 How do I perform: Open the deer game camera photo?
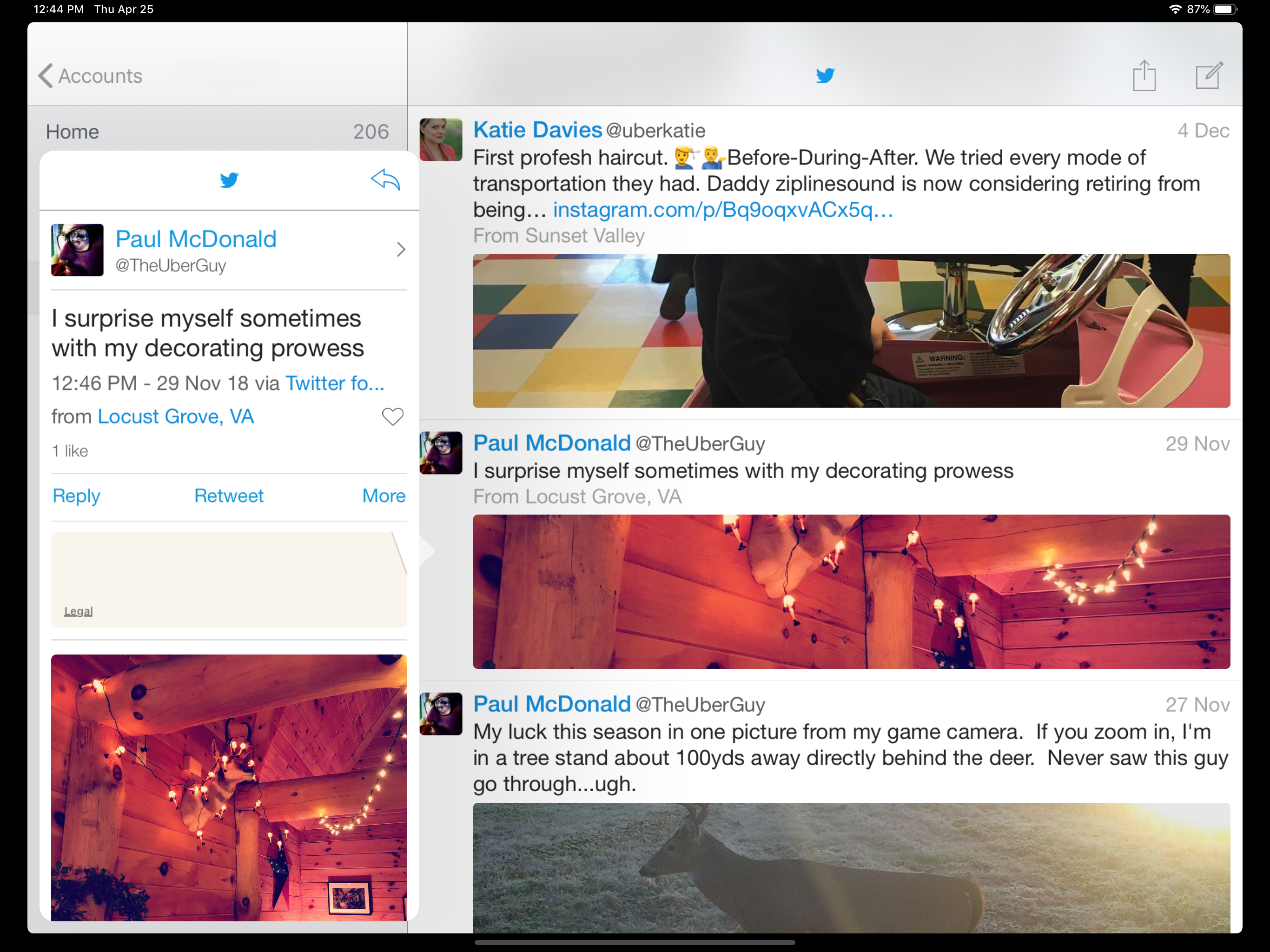point(851,867)
